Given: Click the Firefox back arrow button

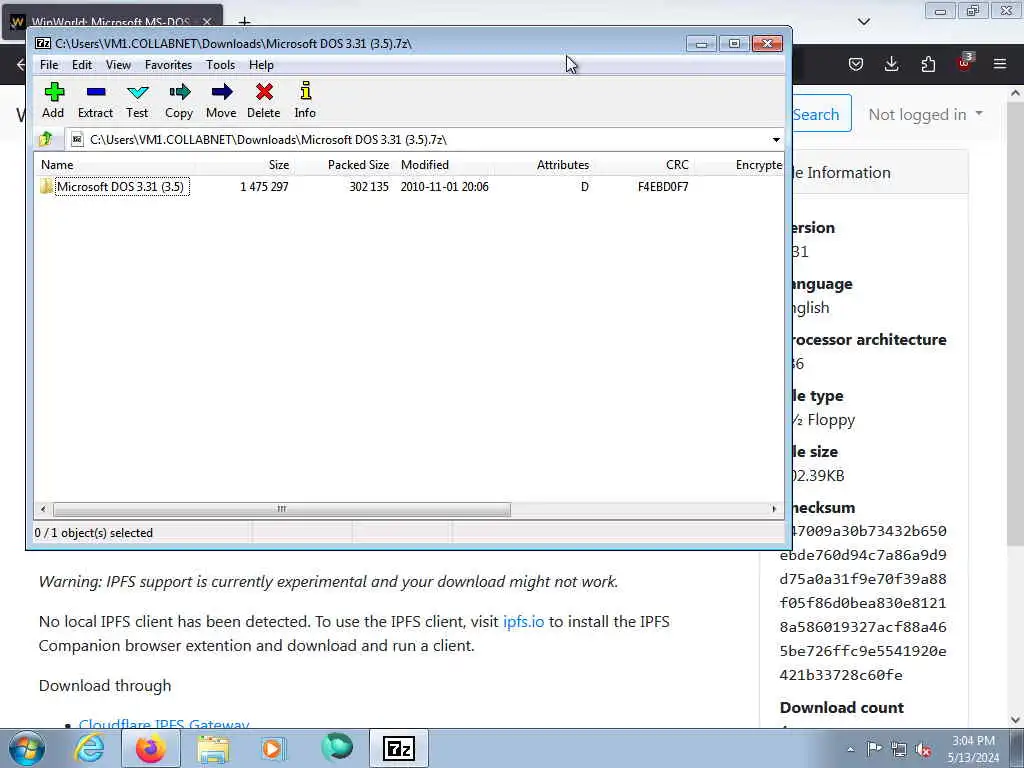Looking at the screenshot, I should pyautogui.click(x=21, y=64).
